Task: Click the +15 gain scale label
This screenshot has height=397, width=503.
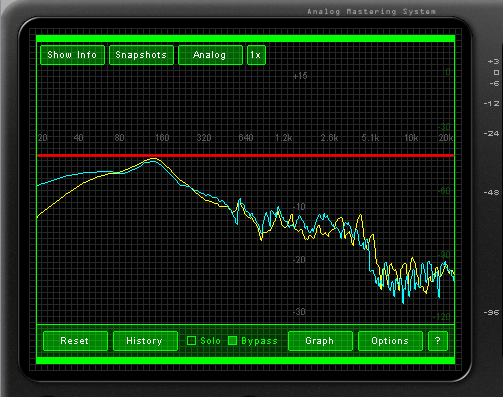Action: coord(300,76)
